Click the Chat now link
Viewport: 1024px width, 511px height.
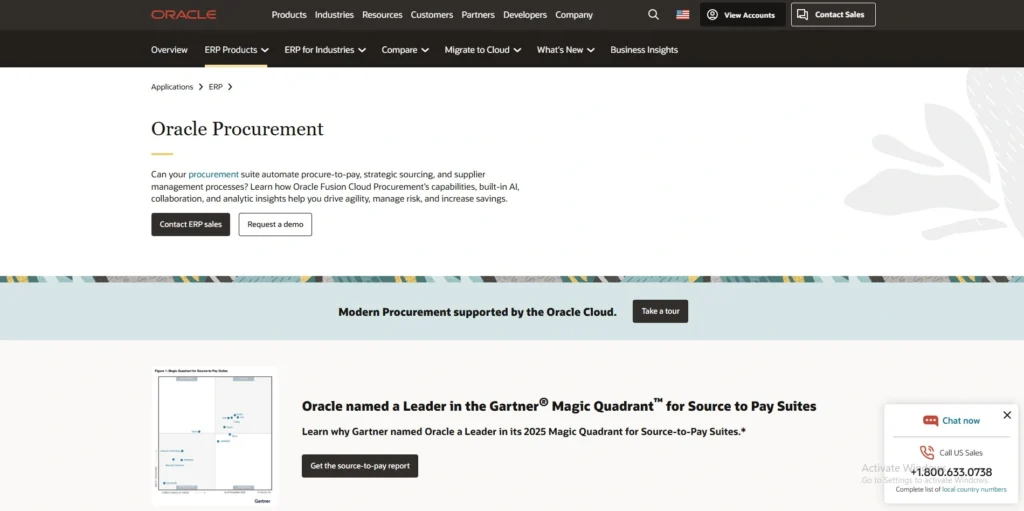click(961, 421)
